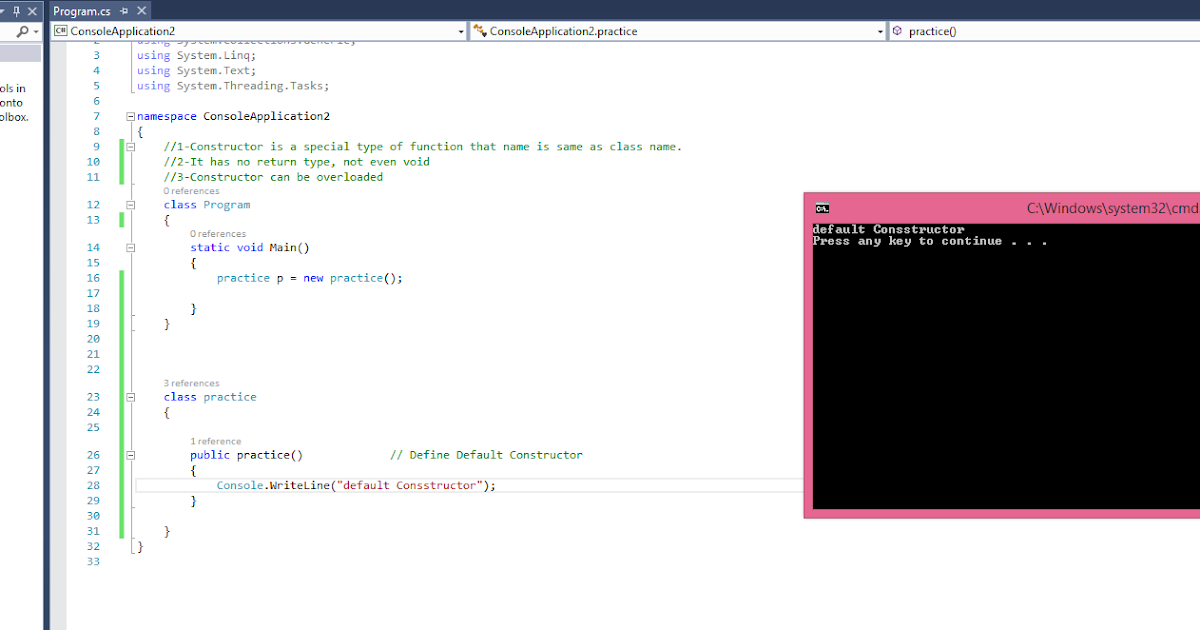Click the cmd icon in the console window title bar

pos(822,208)
